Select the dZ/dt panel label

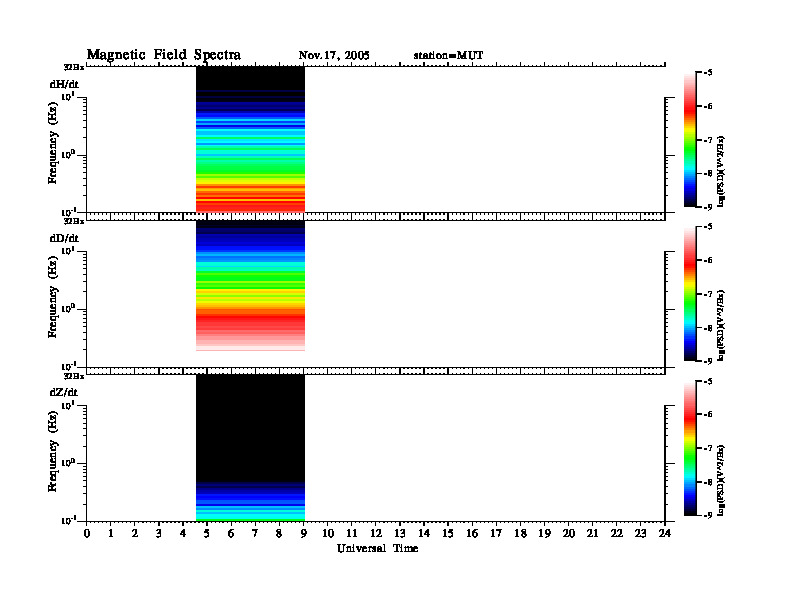(x=64, y=392)
